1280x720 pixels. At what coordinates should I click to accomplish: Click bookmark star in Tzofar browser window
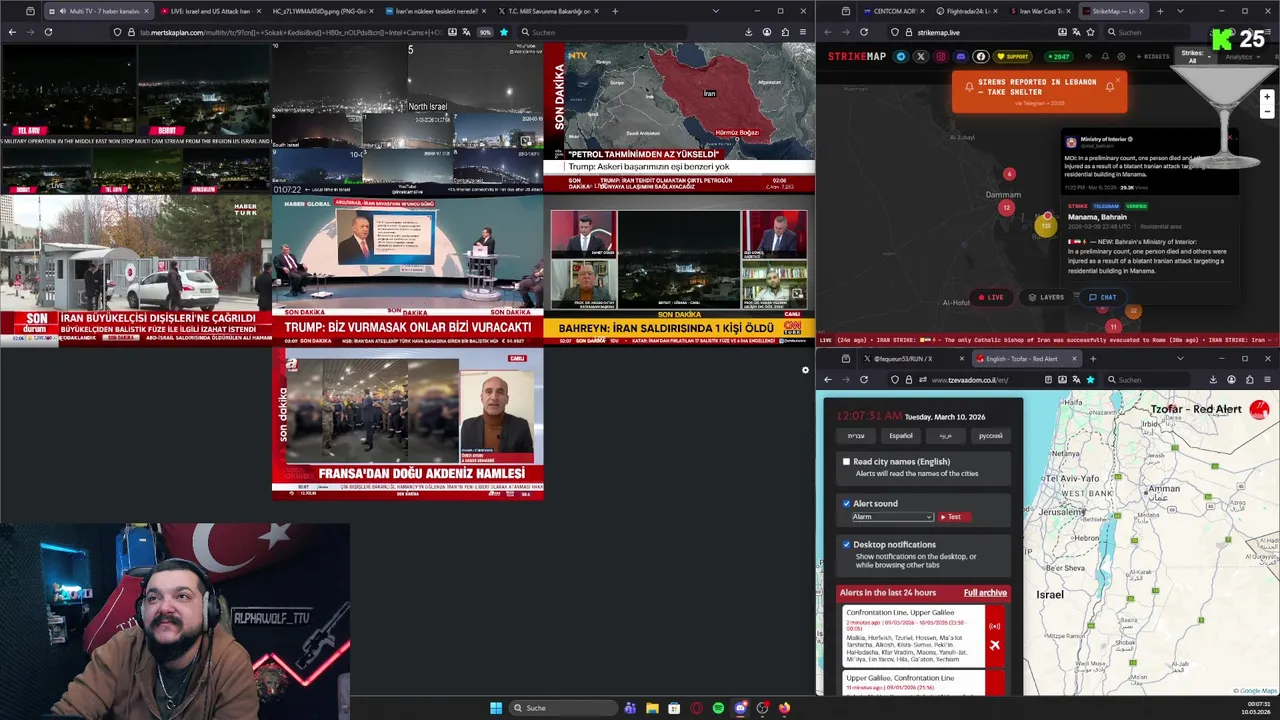(1090, 380)
